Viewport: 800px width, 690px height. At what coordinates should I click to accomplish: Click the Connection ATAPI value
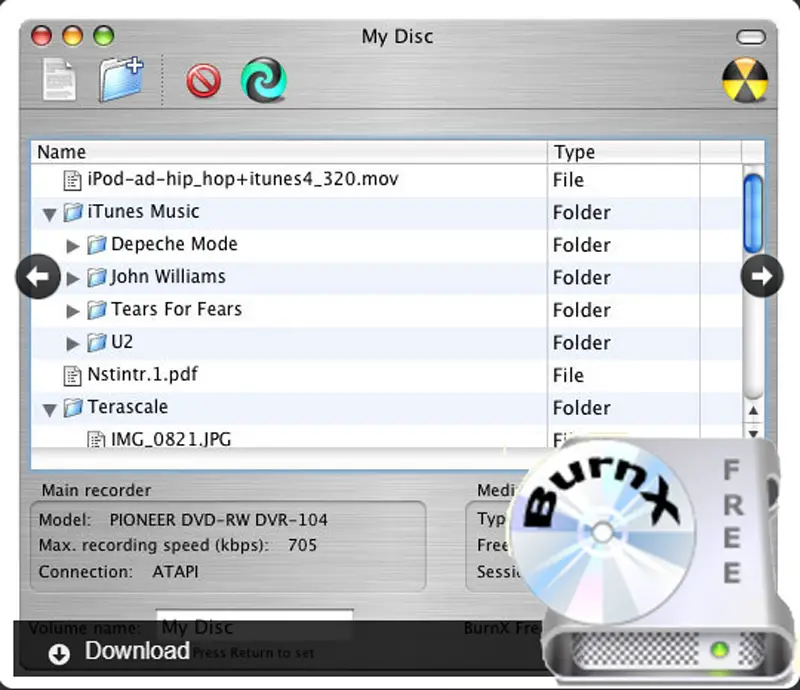(175, 572)
